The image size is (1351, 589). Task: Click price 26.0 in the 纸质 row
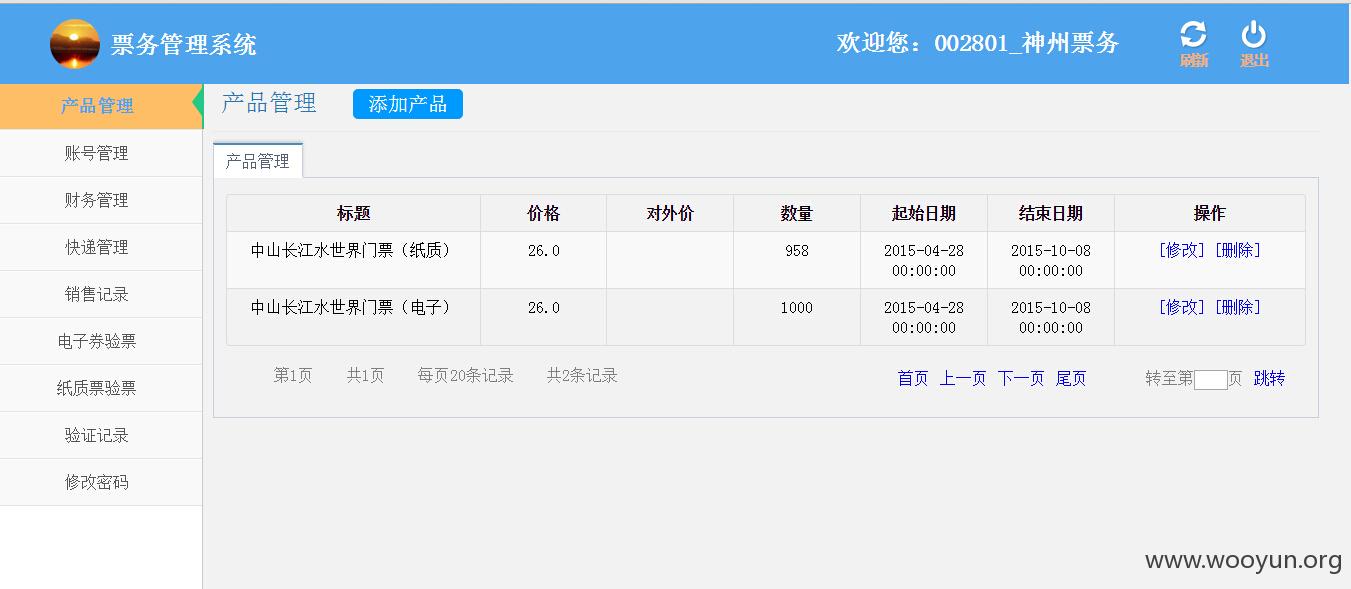tap(544, 251)
